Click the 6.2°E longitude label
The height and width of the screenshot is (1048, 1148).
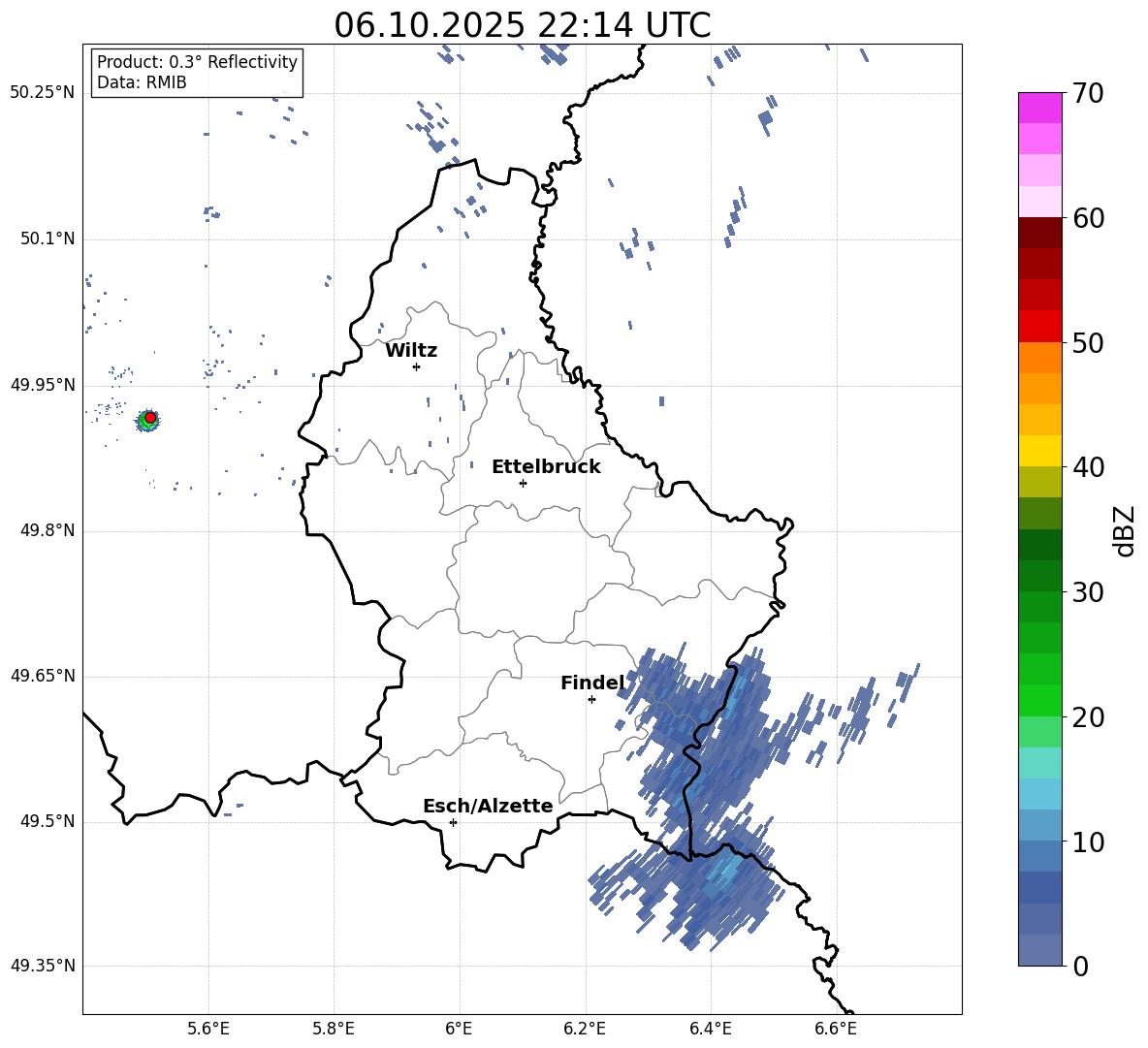tap(585, 1029)
